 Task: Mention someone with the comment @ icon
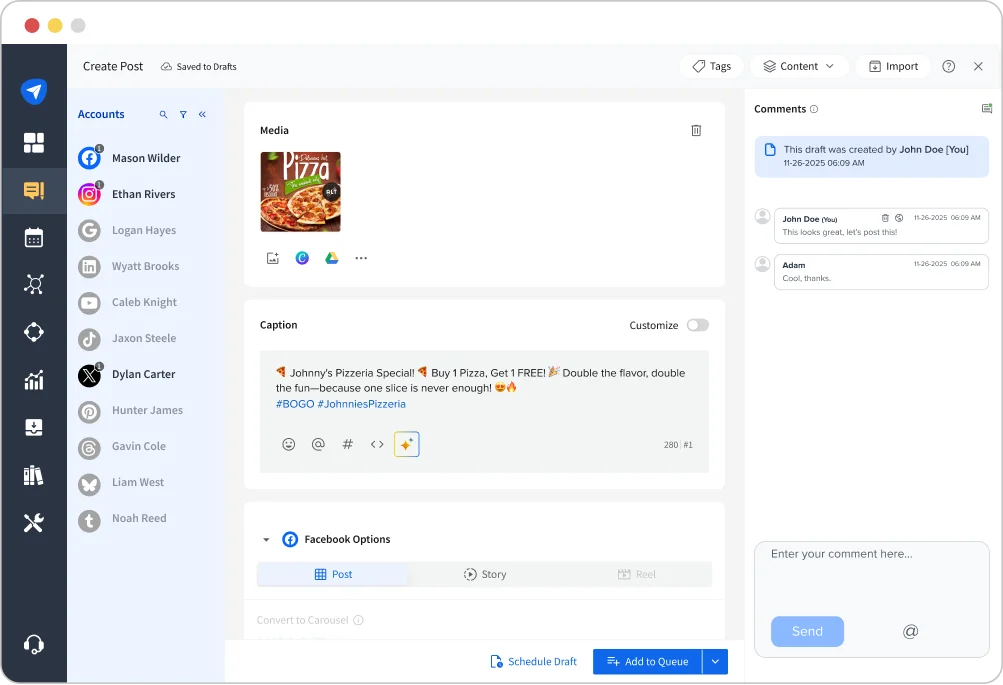pos(910,632)
